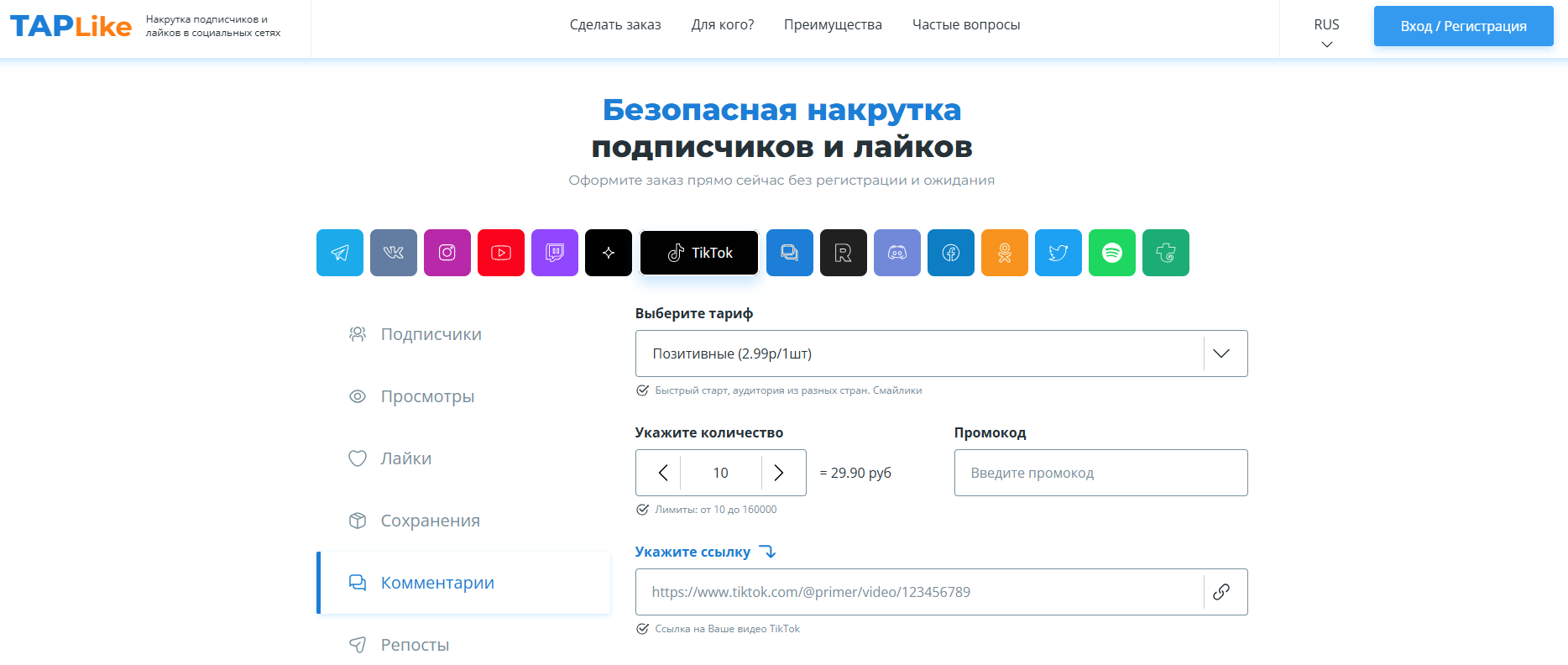Select the Spotify network icon
This screenshot has width=1568, height=665.
1112,253
